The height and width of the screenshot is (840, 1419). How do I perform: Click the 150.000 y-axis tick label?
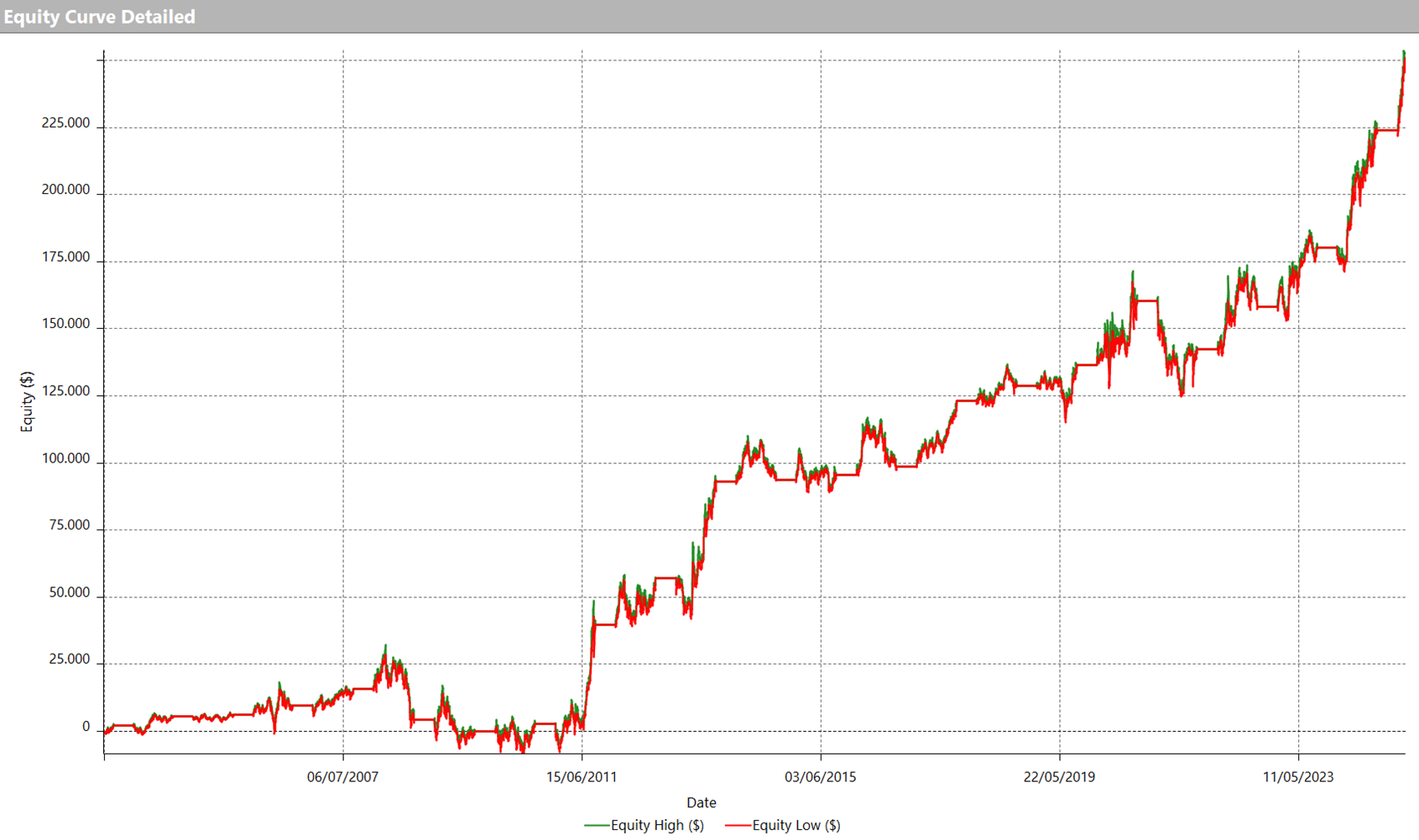[x=65, y=324]
